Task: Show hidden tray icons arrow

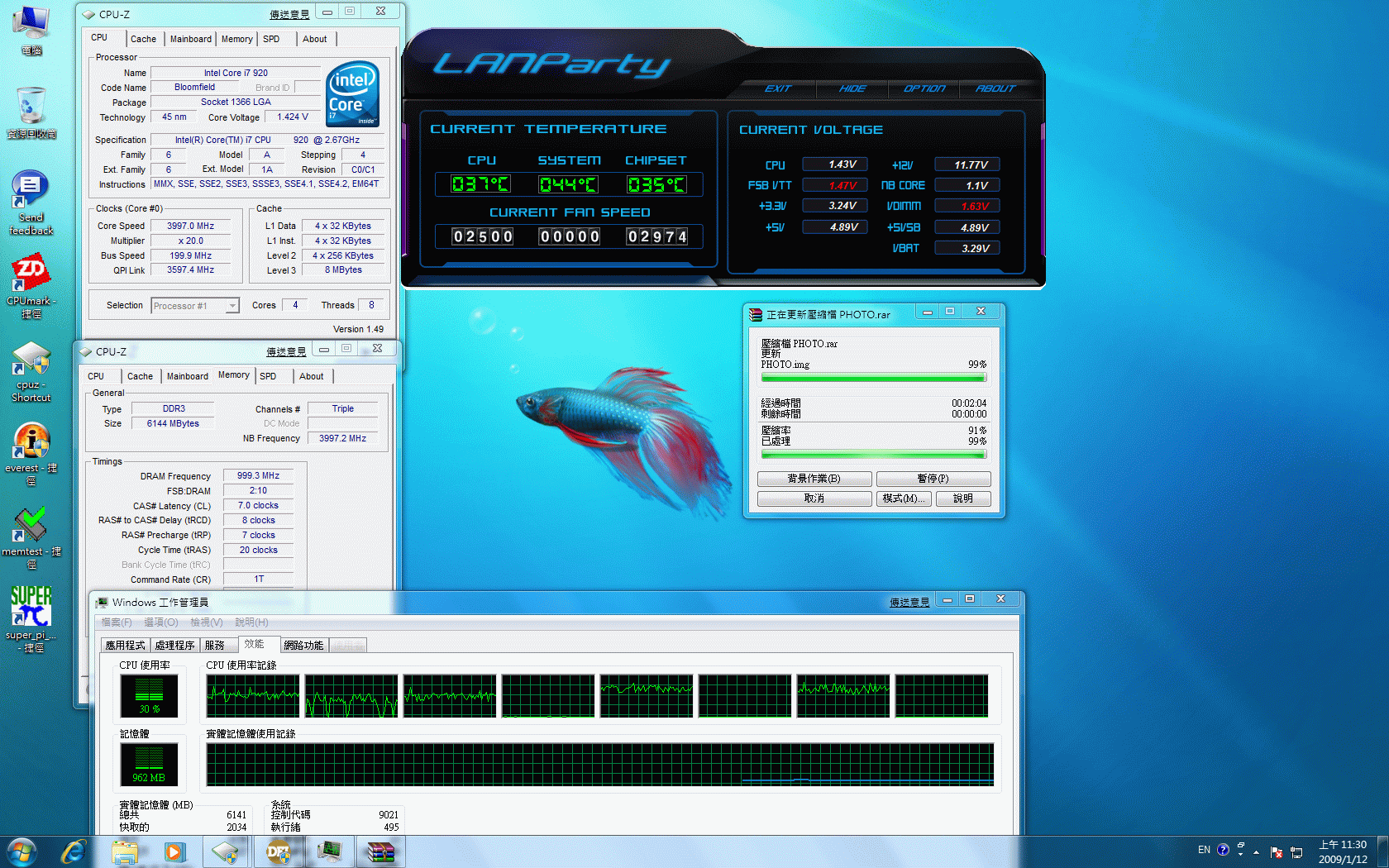Action: pos(1256,851)
